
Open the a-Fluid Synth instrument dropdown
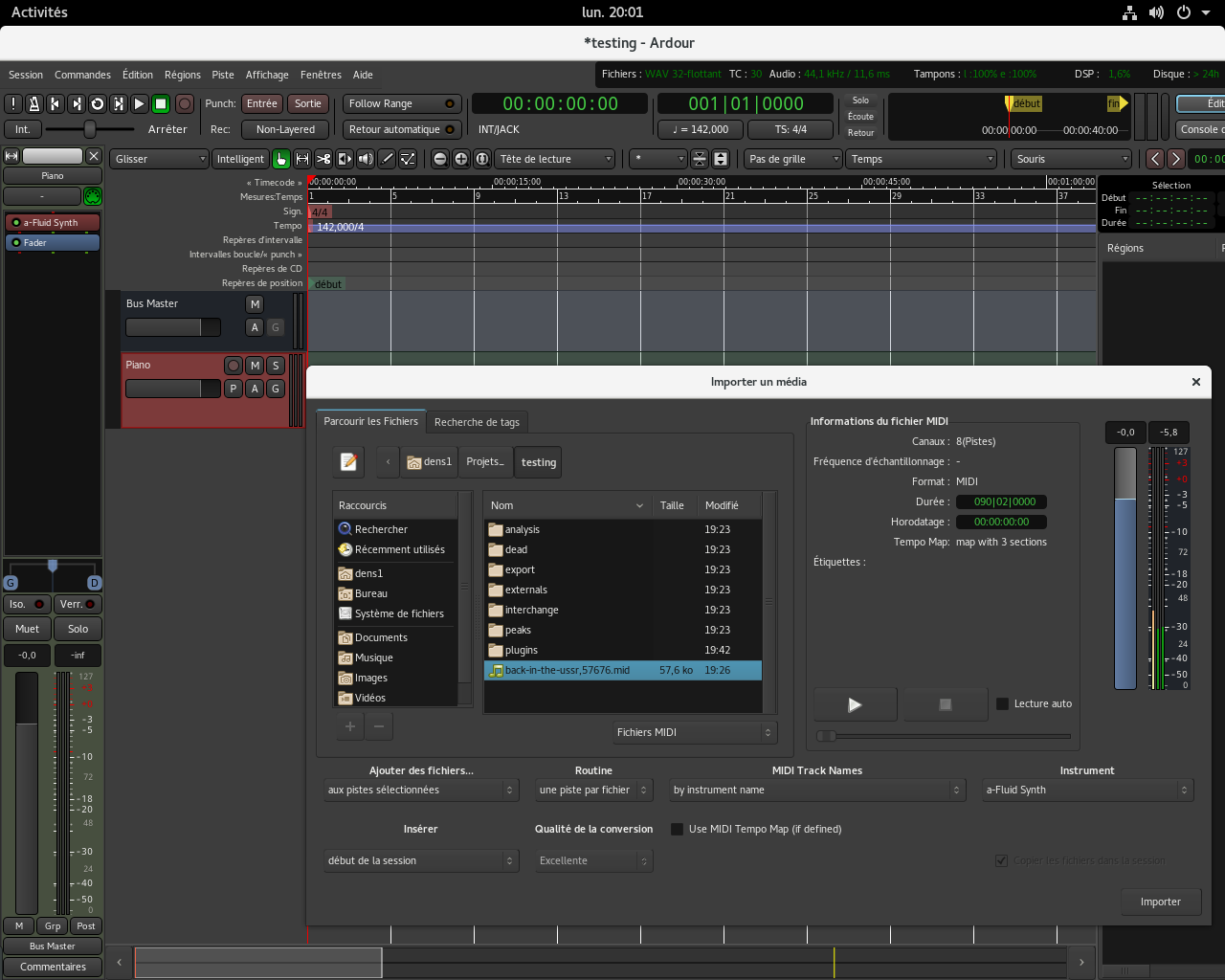pos(1086,790)
